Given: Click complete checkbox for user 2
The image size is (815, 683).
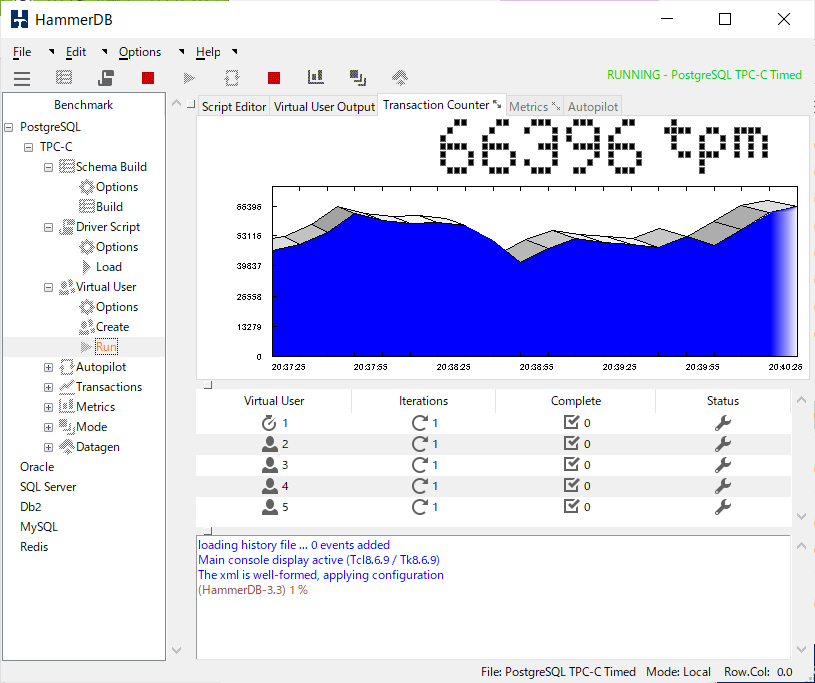Looking at the screenshot, I should tap(571, 443).
